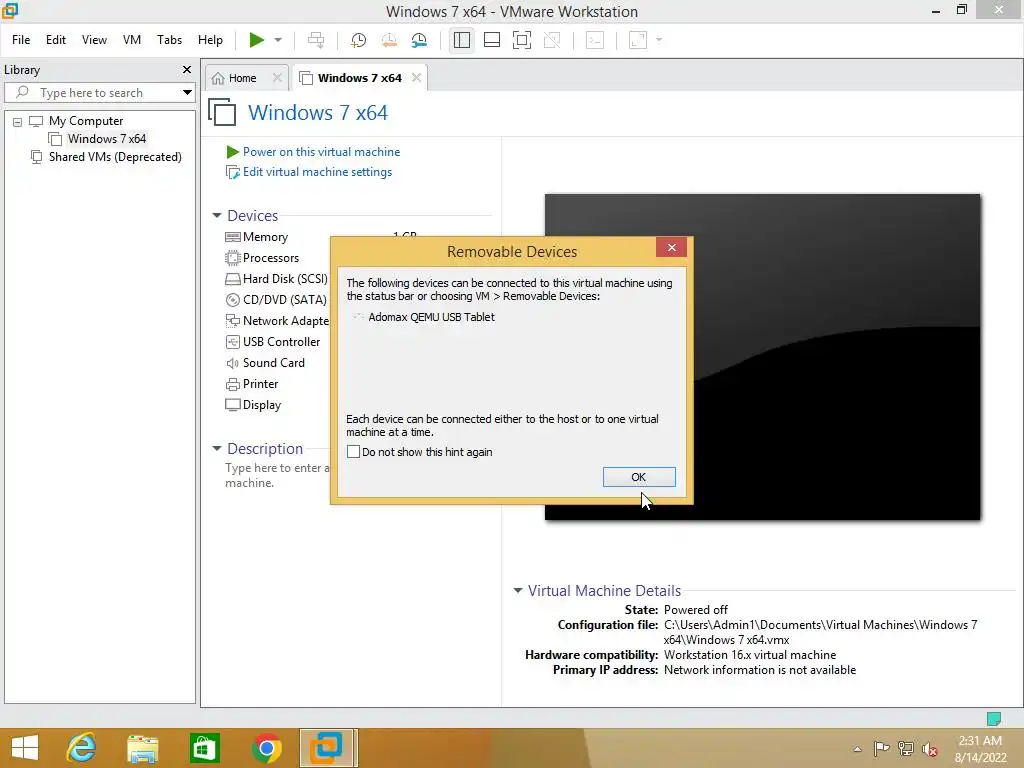Open the Snapshot Manager icon
The width and height of the screenshot is (1024, 768).
pos(419,40)
